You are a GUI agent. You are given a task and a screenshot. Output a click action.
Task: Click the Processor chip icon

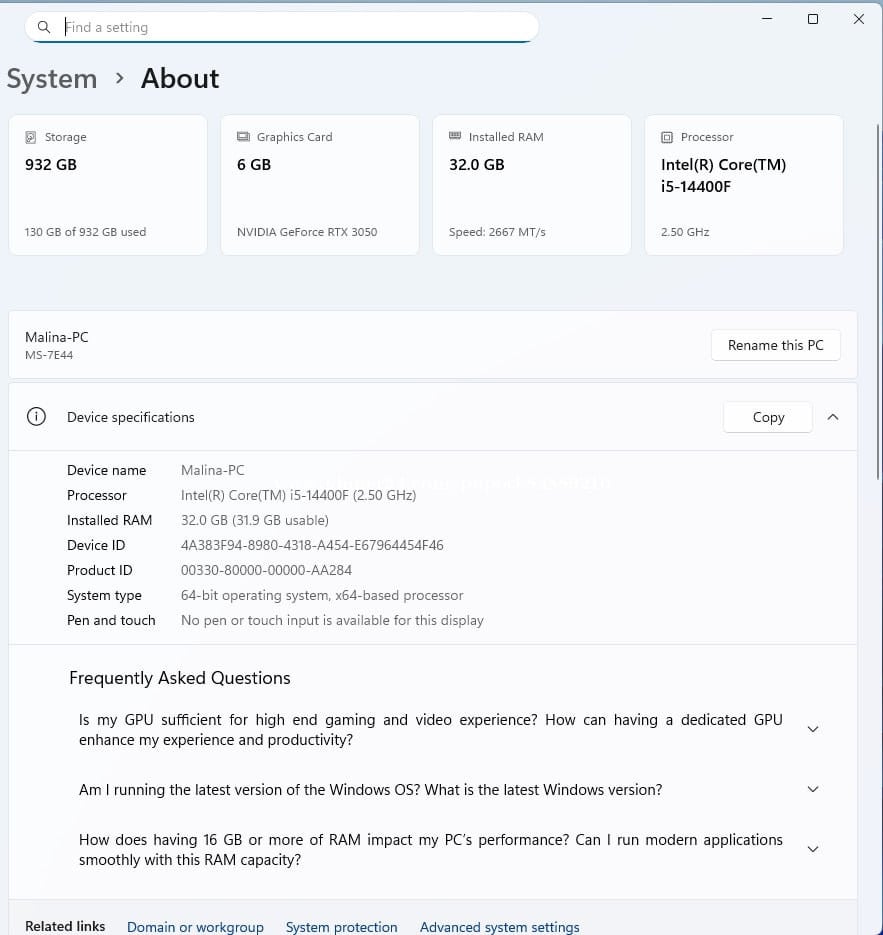click(x=667, y=137)
